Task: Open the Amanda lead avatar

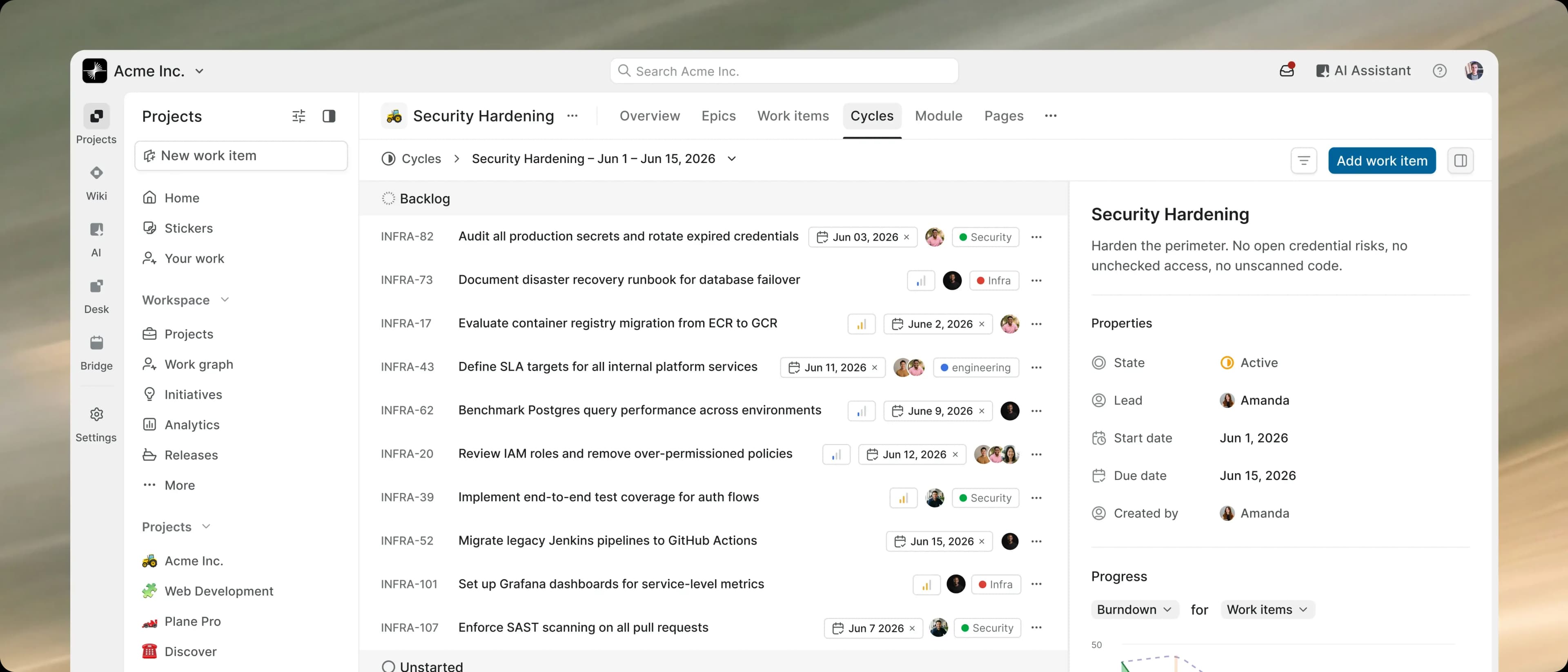Action: (x=1227, y=400)
